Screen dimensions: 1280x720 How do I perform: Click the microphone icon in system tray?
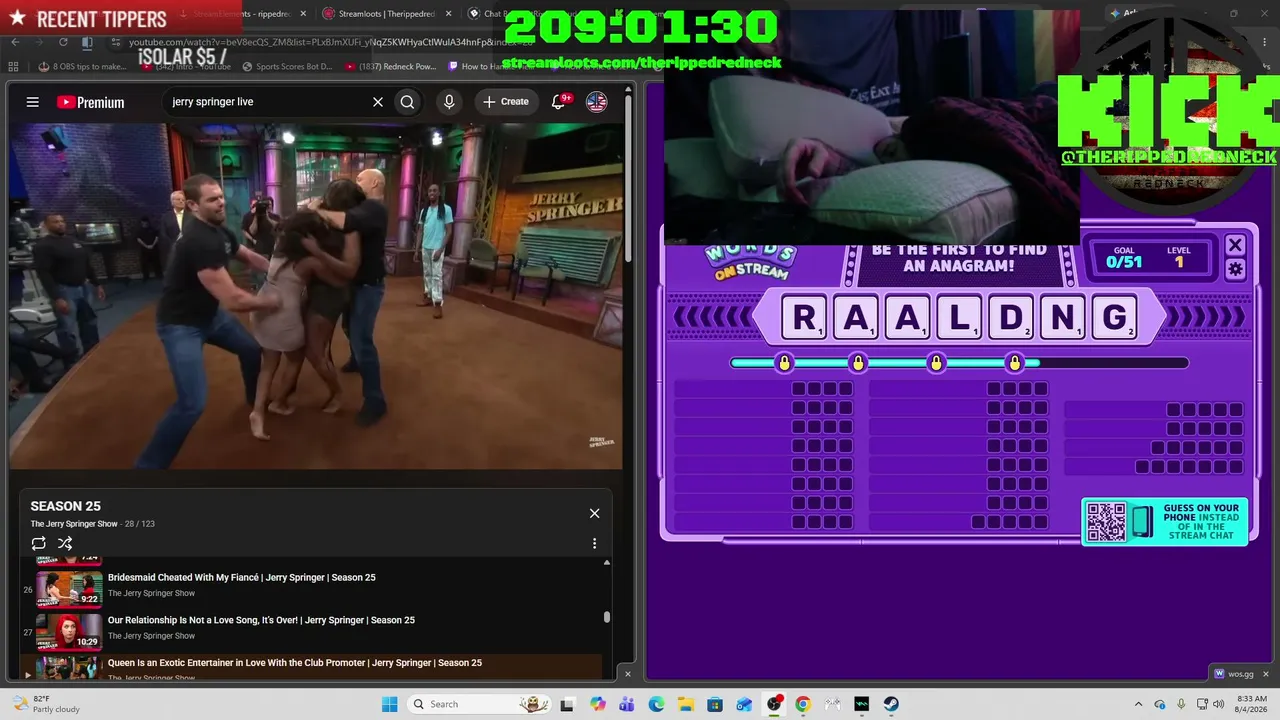pyautogui.click(x=1181, y=704)
